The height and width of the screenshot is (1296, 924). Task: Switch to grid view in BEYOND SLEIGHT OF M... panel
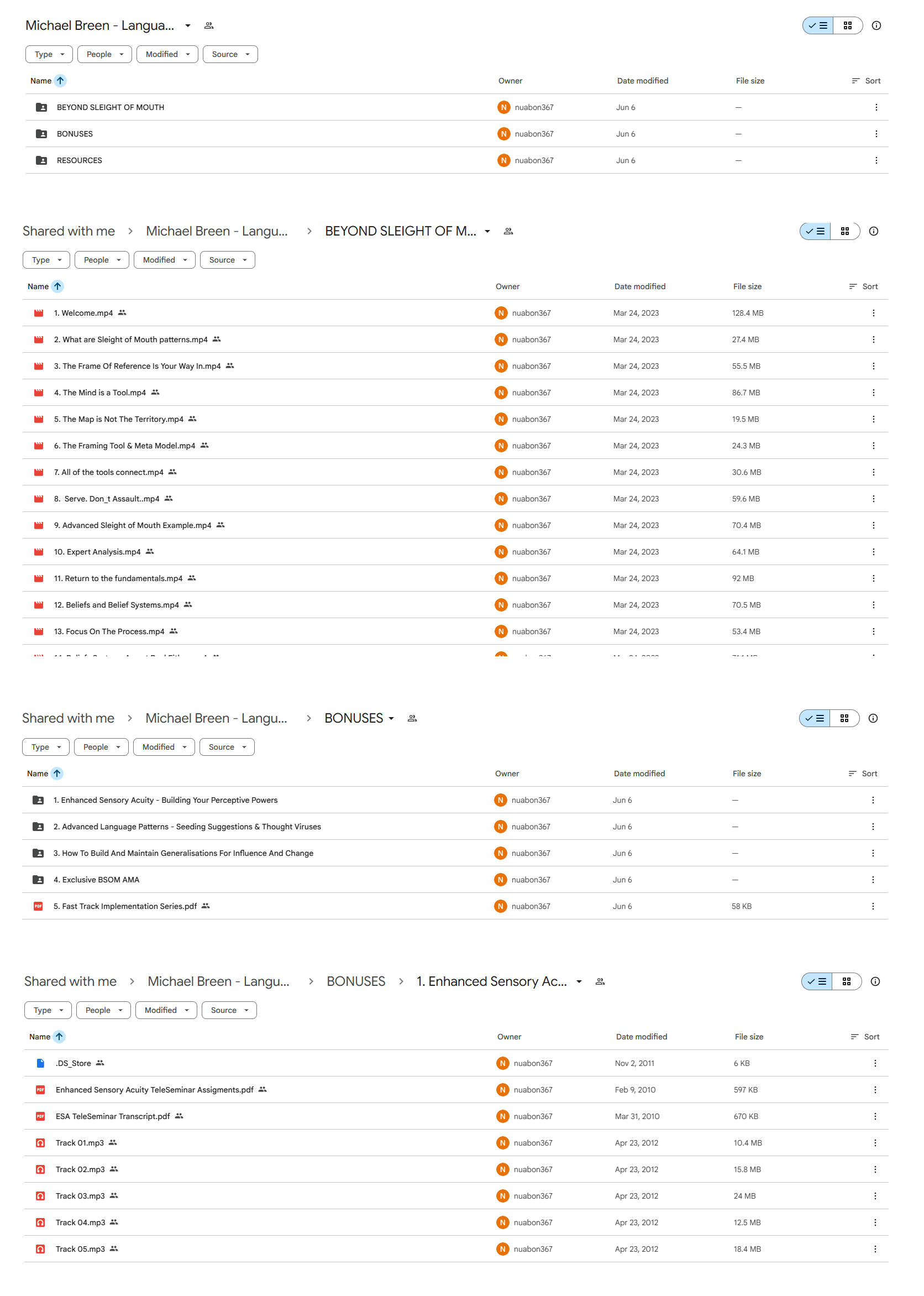pyautogui.click(x=844, y=231)
